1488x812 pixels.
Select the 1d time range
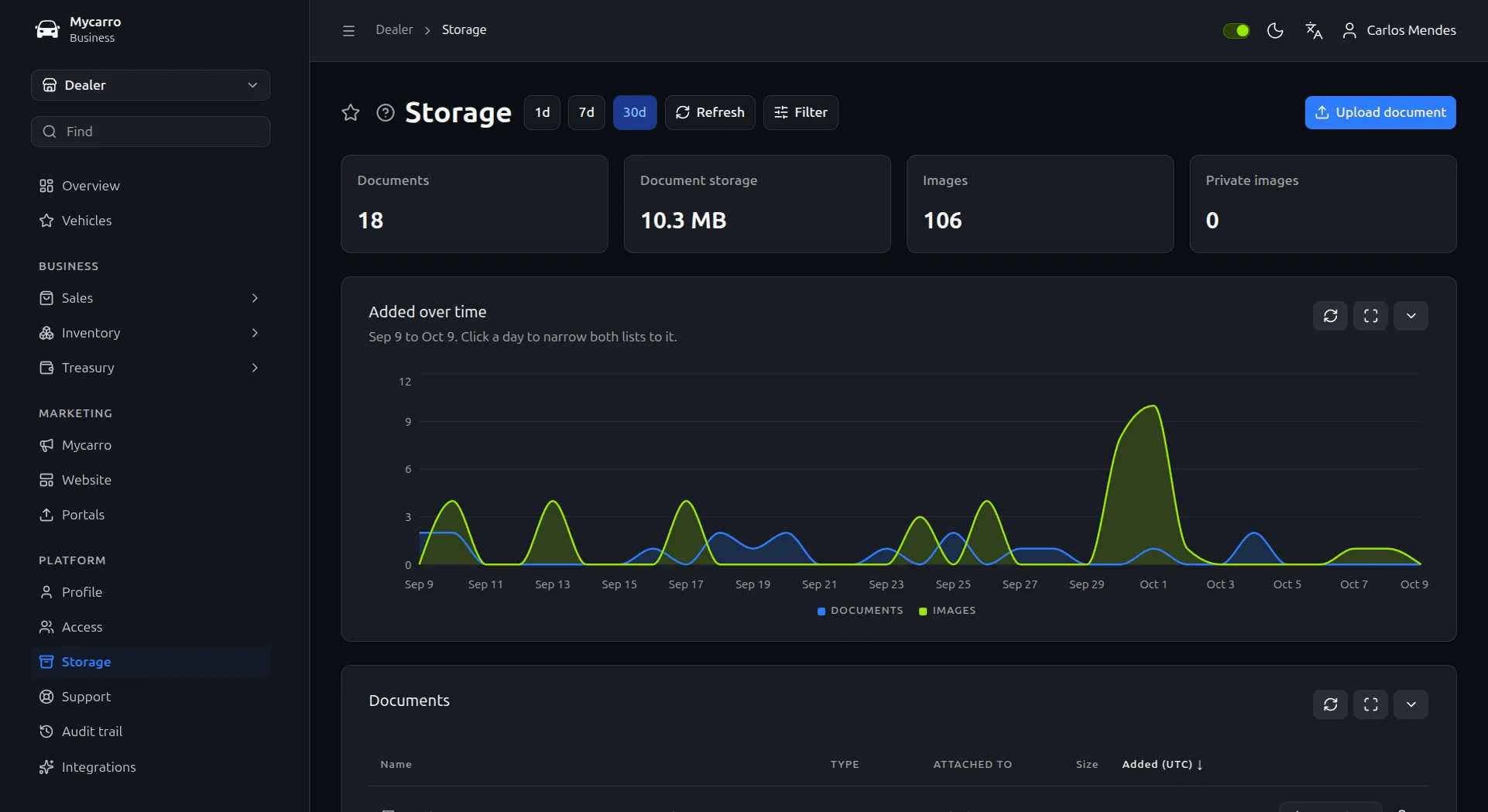click(542, 113)
